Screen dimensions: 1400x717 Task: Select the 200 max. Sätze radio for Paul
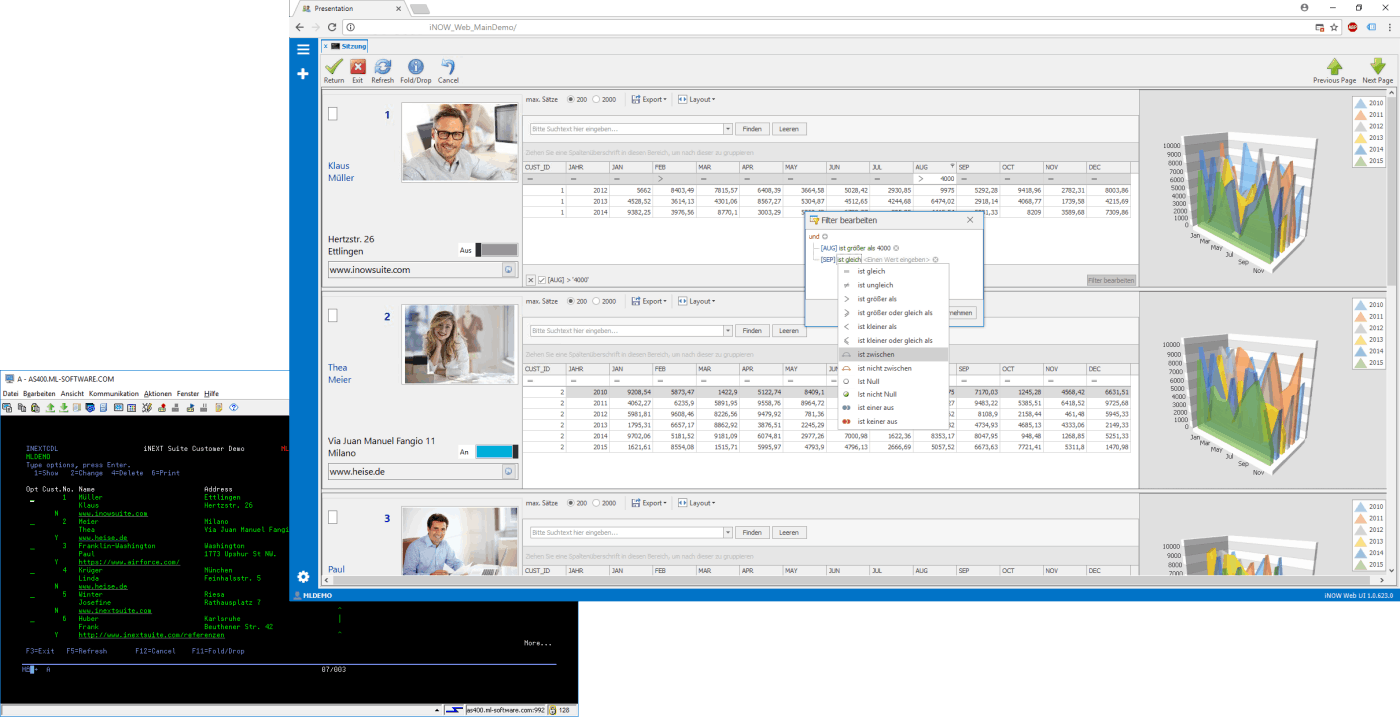(x=571, y=503)
